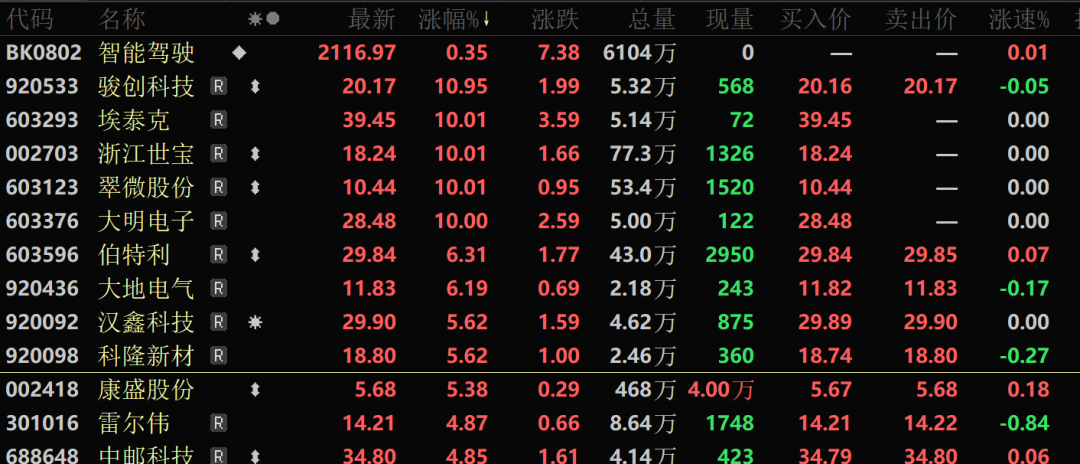
Task: Click the R badge beside 伯特利
Action: 218,255
